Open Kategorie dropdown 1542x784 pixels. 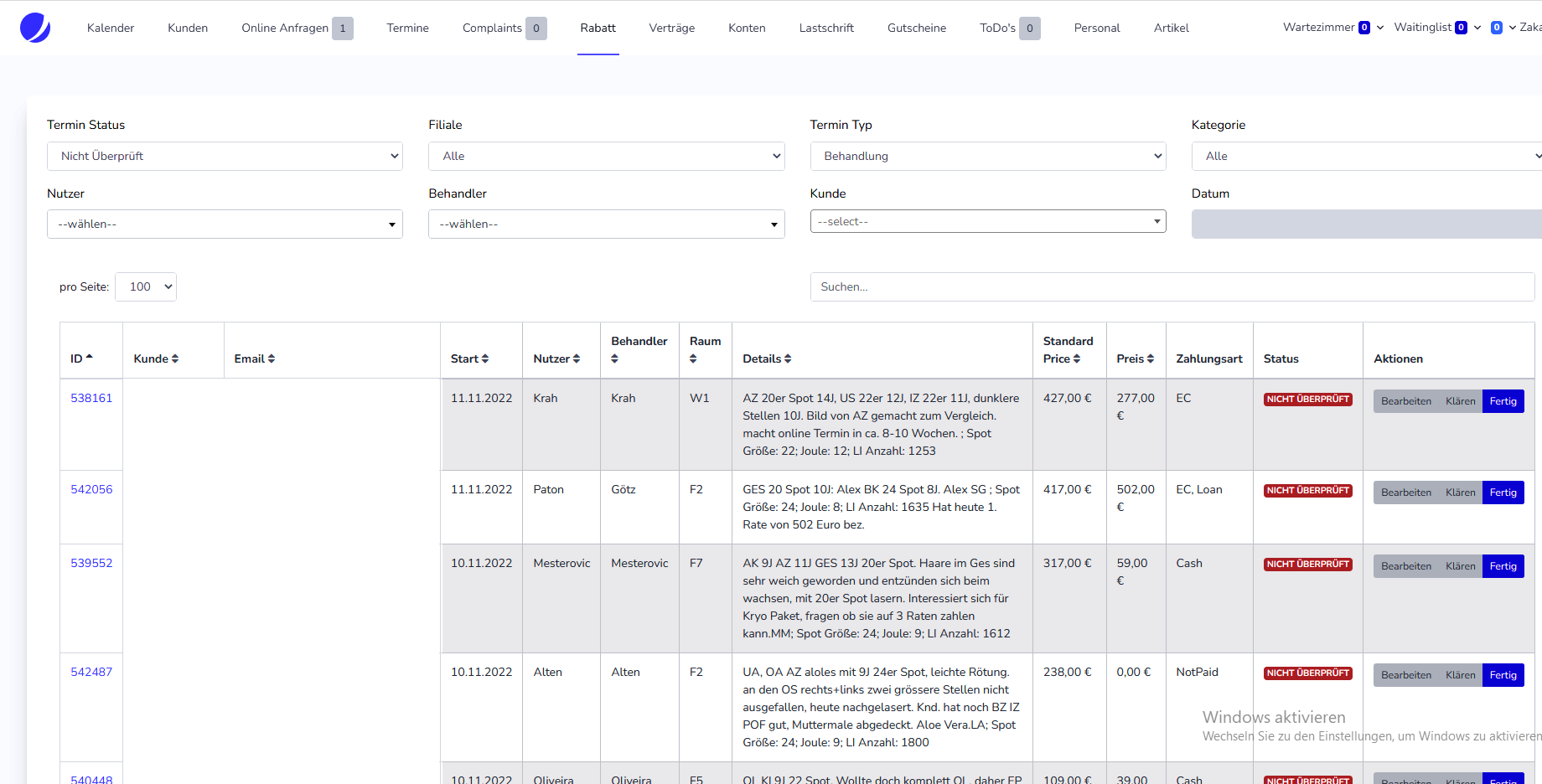1367,156
